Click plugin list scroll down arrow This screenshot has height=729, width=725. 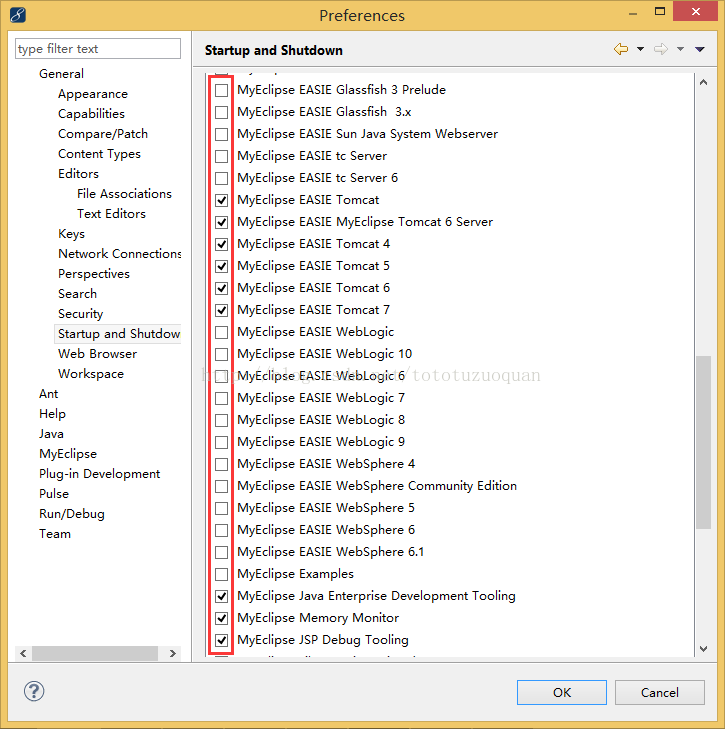click(704, 649)
